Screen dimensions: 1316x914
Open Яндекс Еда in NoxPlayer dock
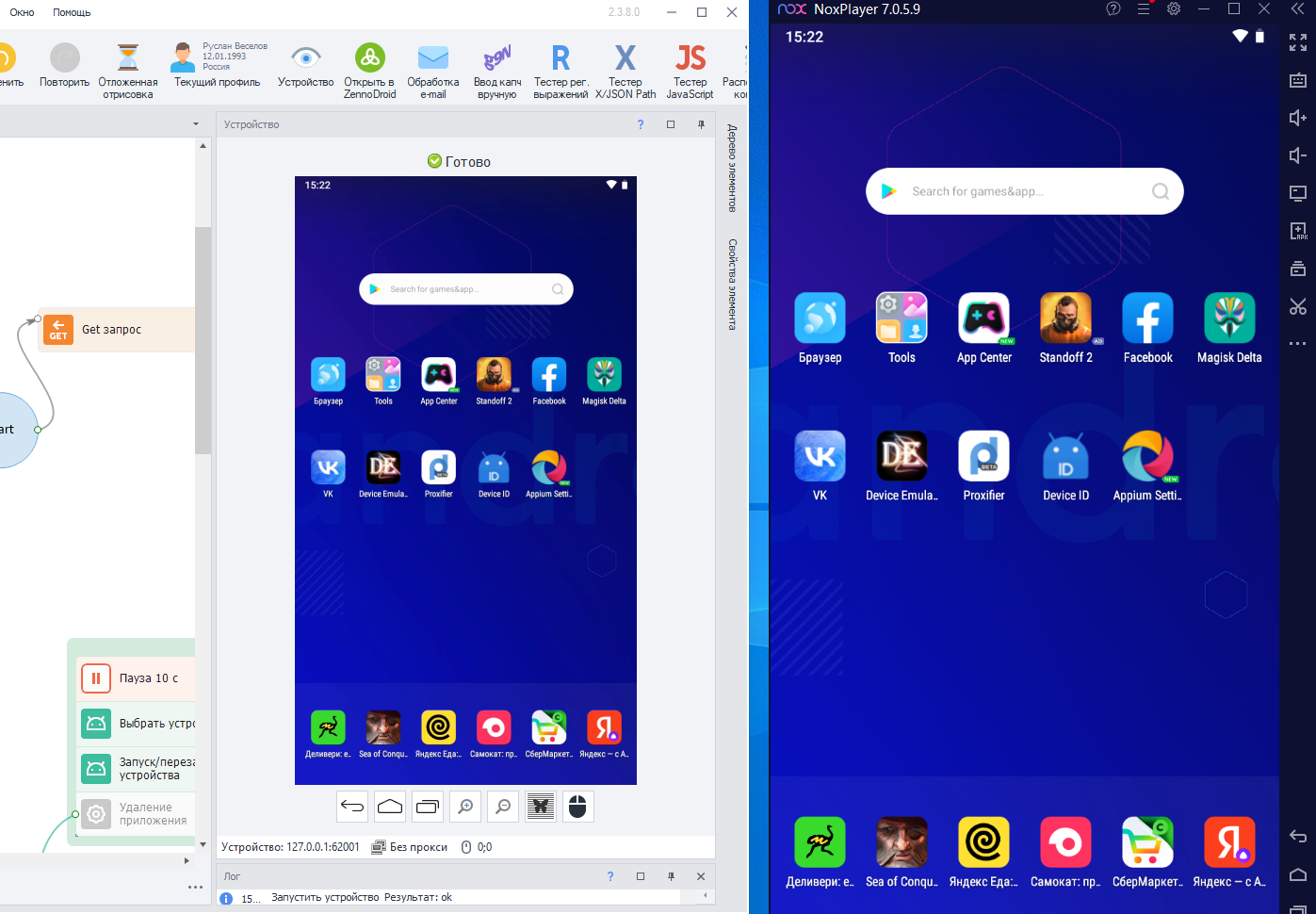(x=983, y=852)
